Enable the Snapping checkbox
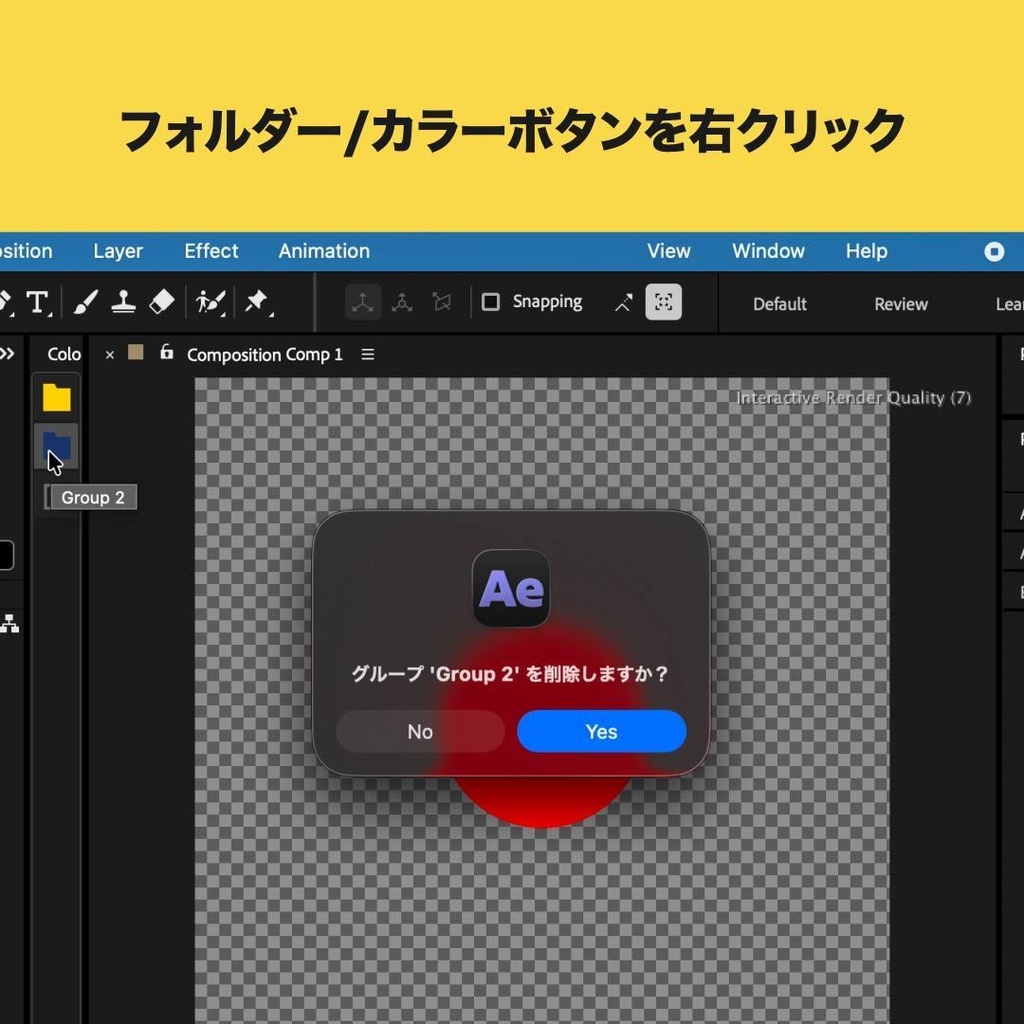1024x1024 pixels. tap(490, 301)
